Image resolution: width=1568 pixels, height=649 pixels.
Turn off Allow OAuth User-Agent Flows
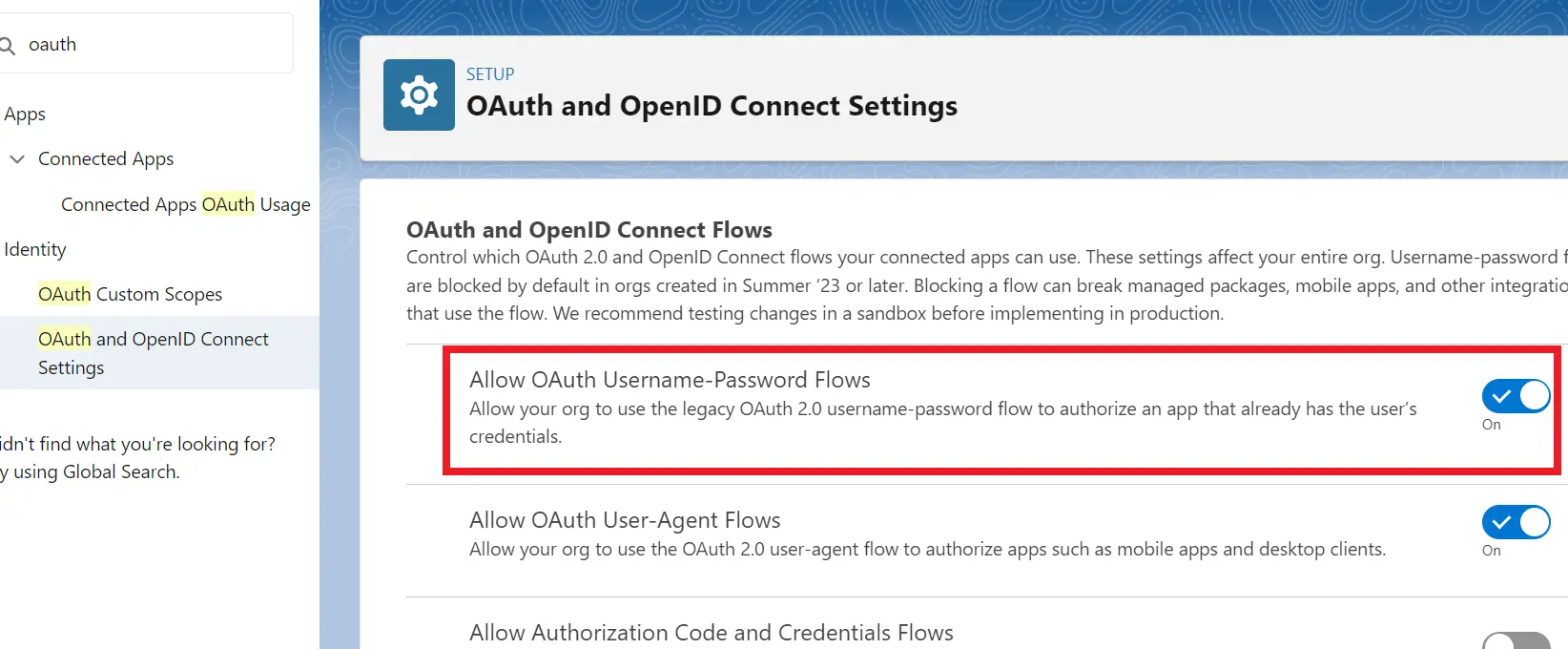pos(1515,522)
